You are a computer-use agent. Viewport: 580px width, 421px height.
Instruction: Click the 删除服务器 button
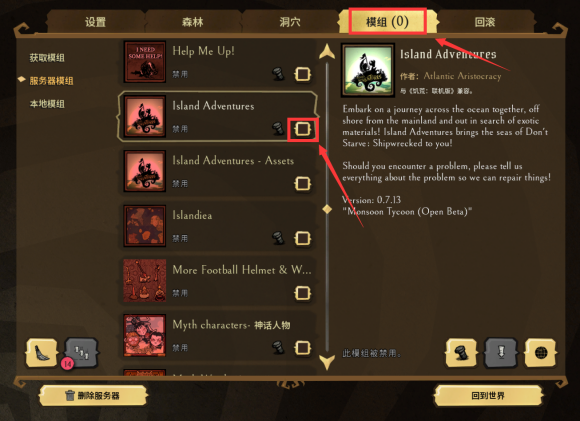(x=93, y=395)
